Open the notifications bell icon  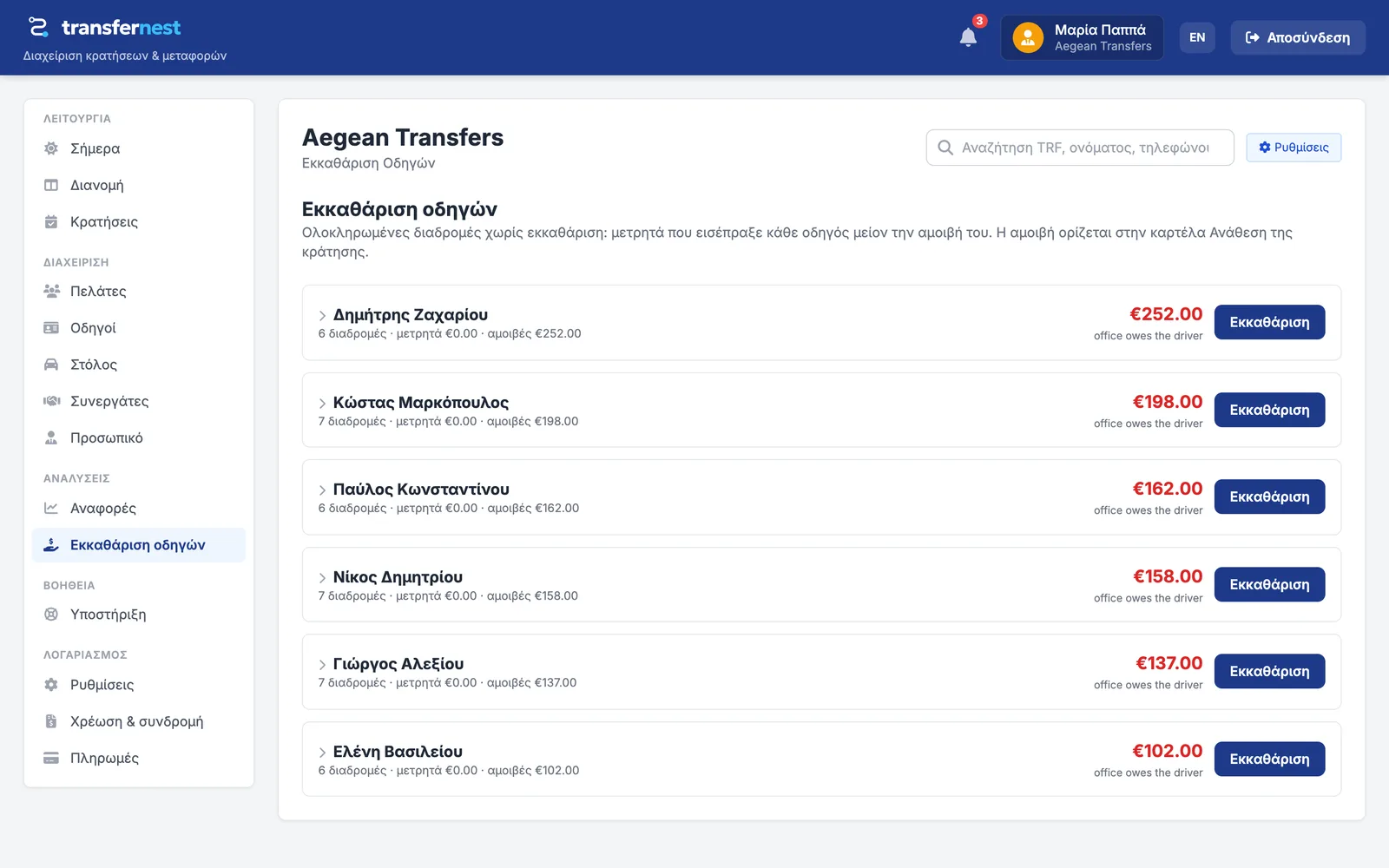pos(968,37)
